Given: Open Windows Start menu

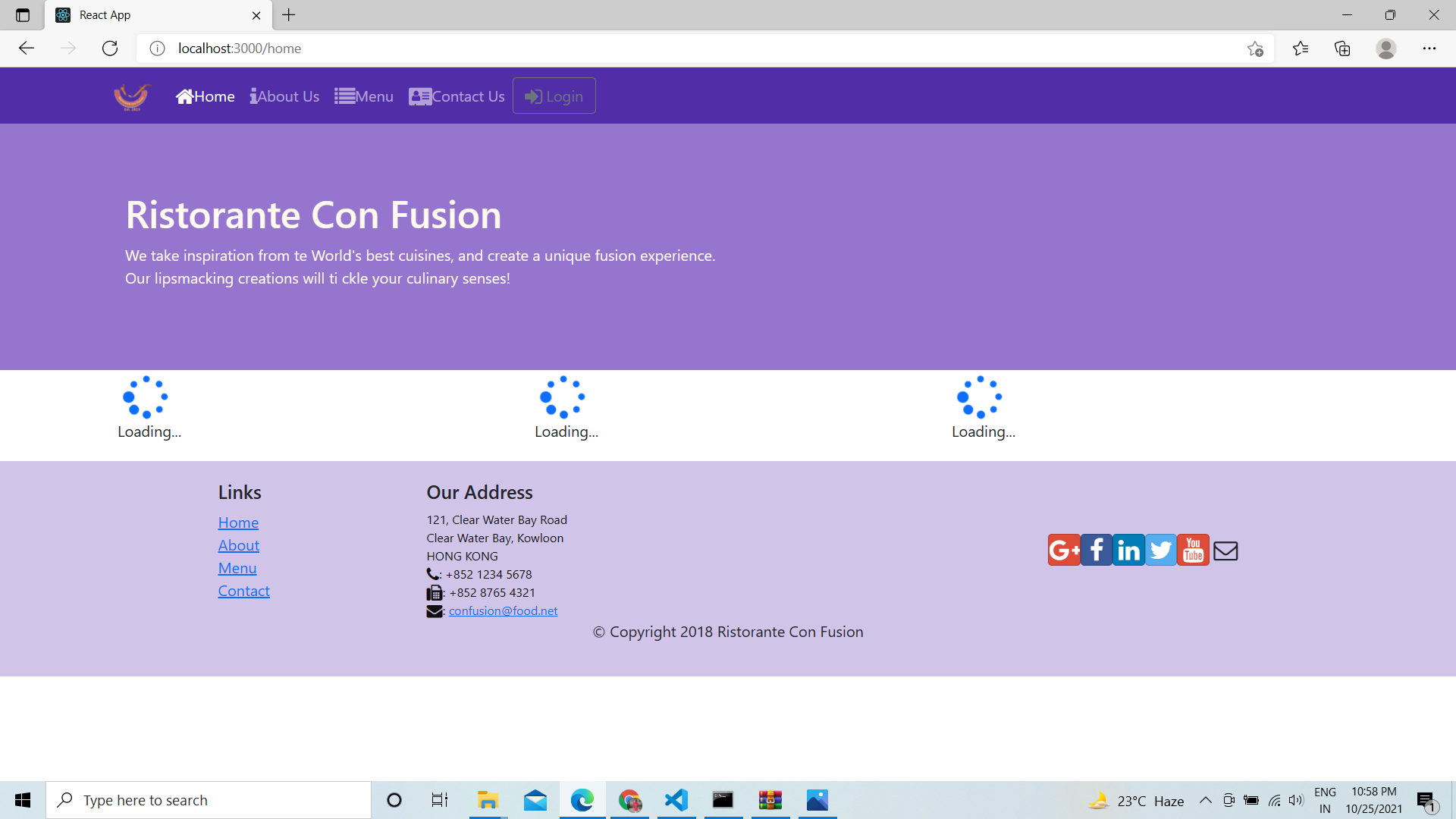Looking at the screenshot, I should point(23,800).
